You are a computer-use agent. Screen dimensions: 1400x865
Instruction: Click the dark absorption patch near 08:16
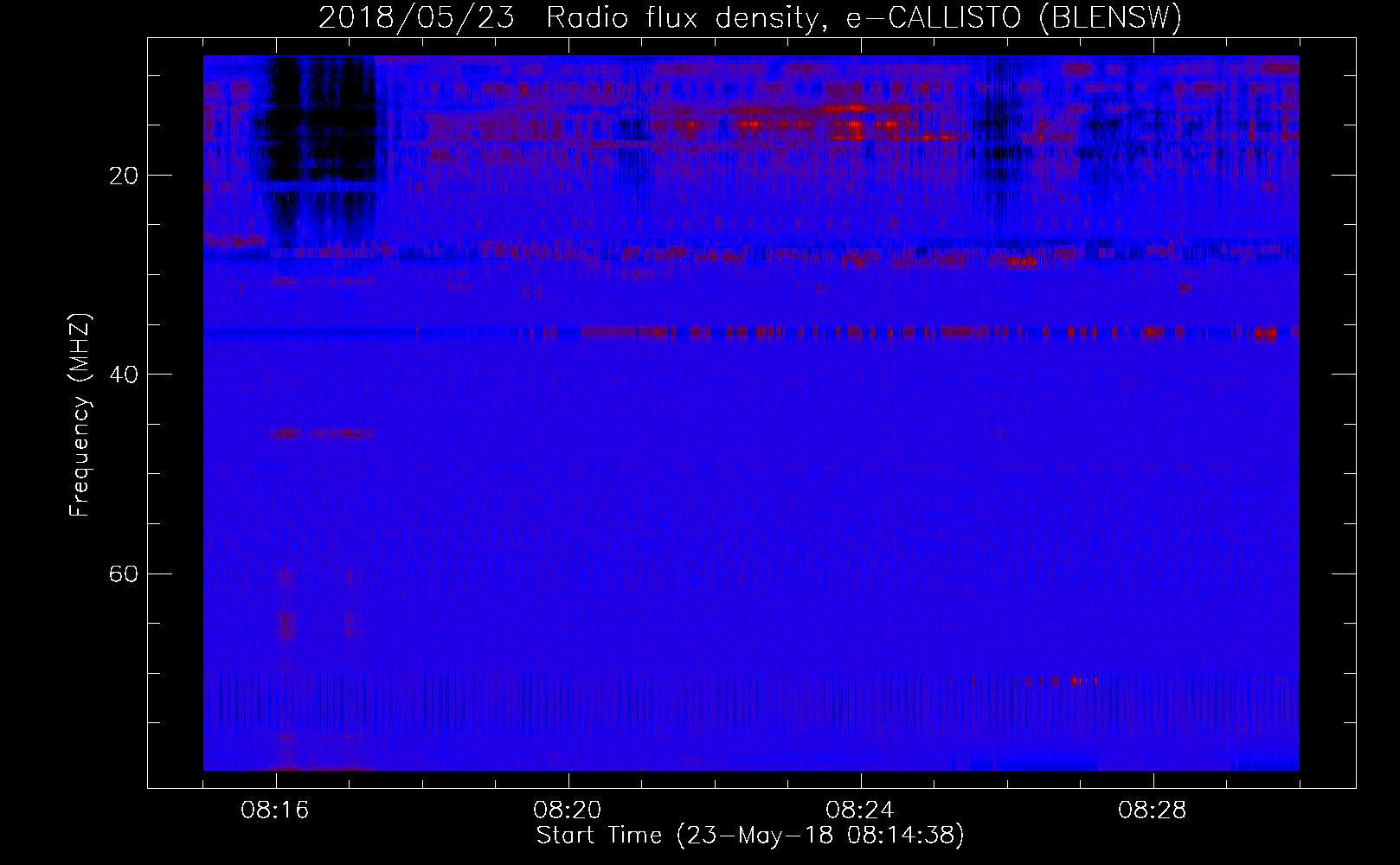click(x=322, y=143)
